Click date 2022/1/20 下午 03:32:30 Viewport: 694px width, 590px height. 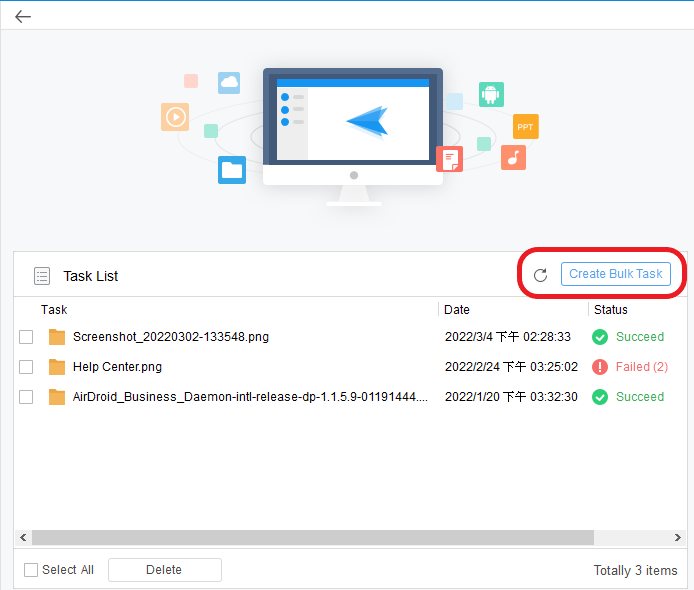point(511,397)
